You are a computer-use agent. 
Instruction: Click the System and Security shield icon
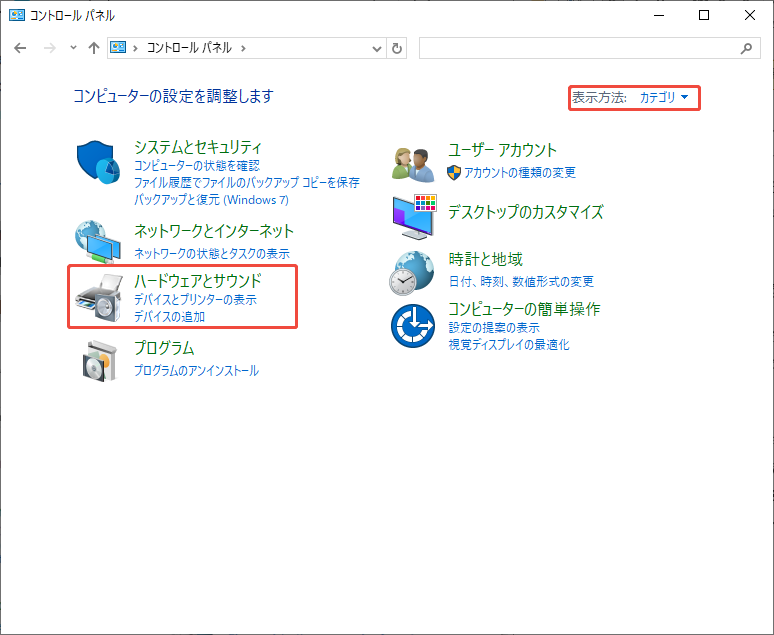coord(98,162)
